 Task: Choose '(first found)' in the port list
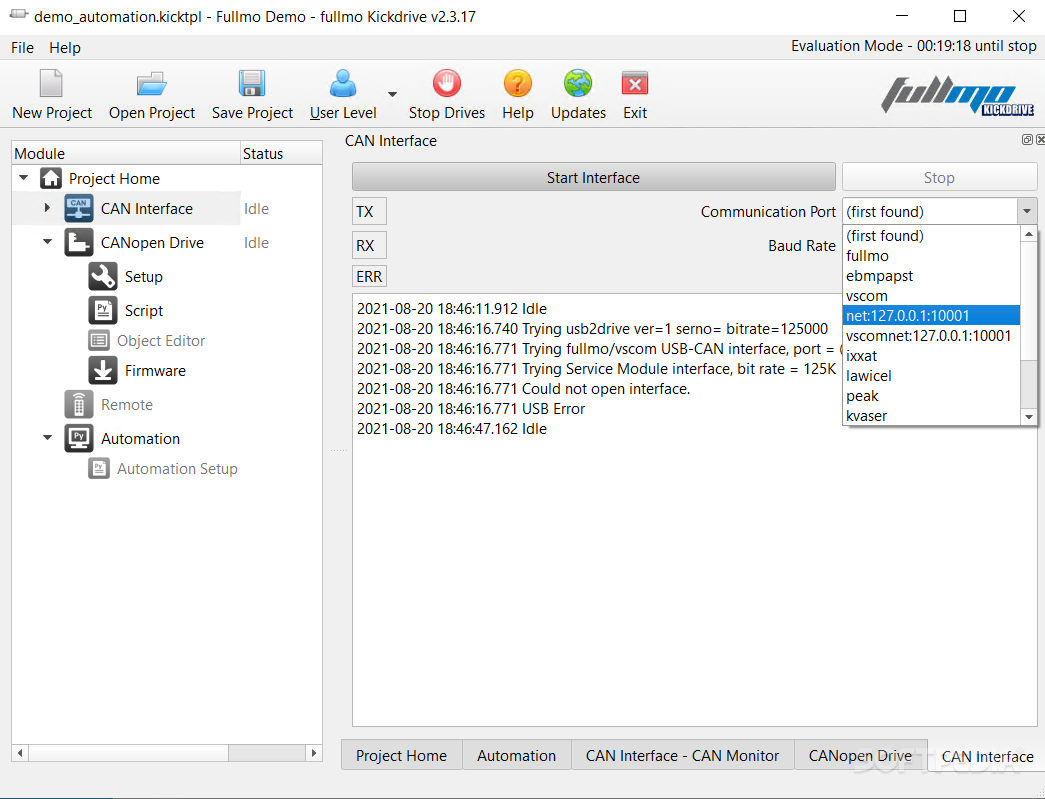[931, 236]
